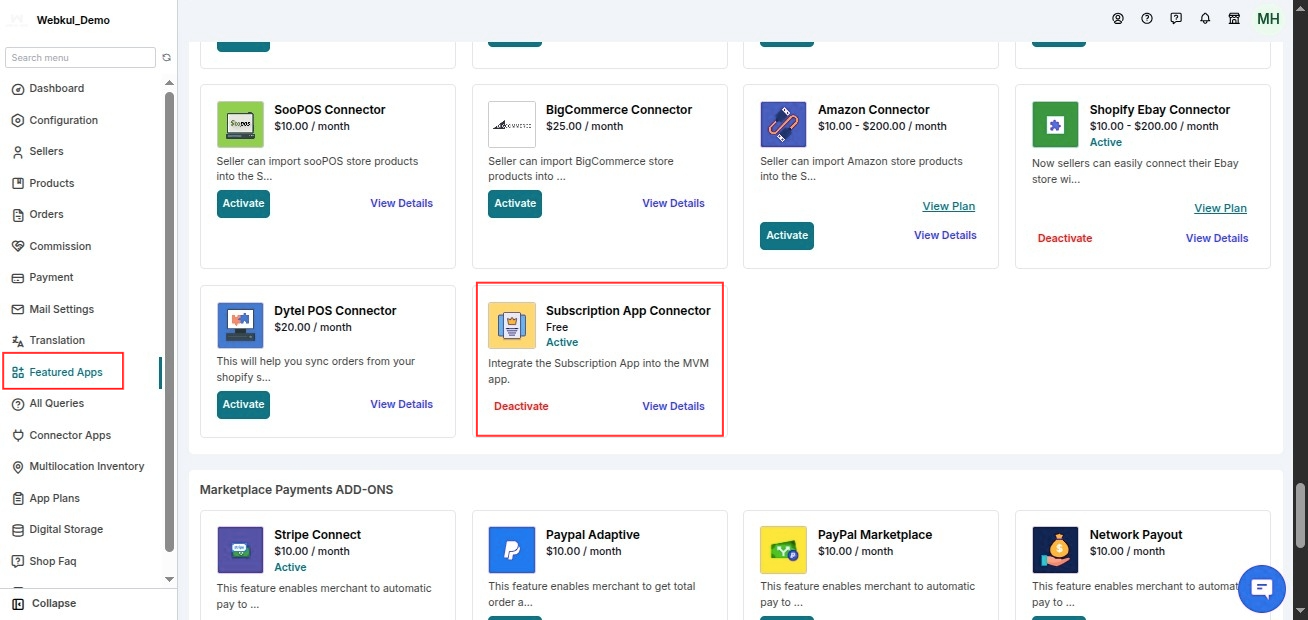The height and width of the screenshot is (620, 1308).
Task: Click the sidebar scroll down arrow
Action: click(x=169, y=579)
